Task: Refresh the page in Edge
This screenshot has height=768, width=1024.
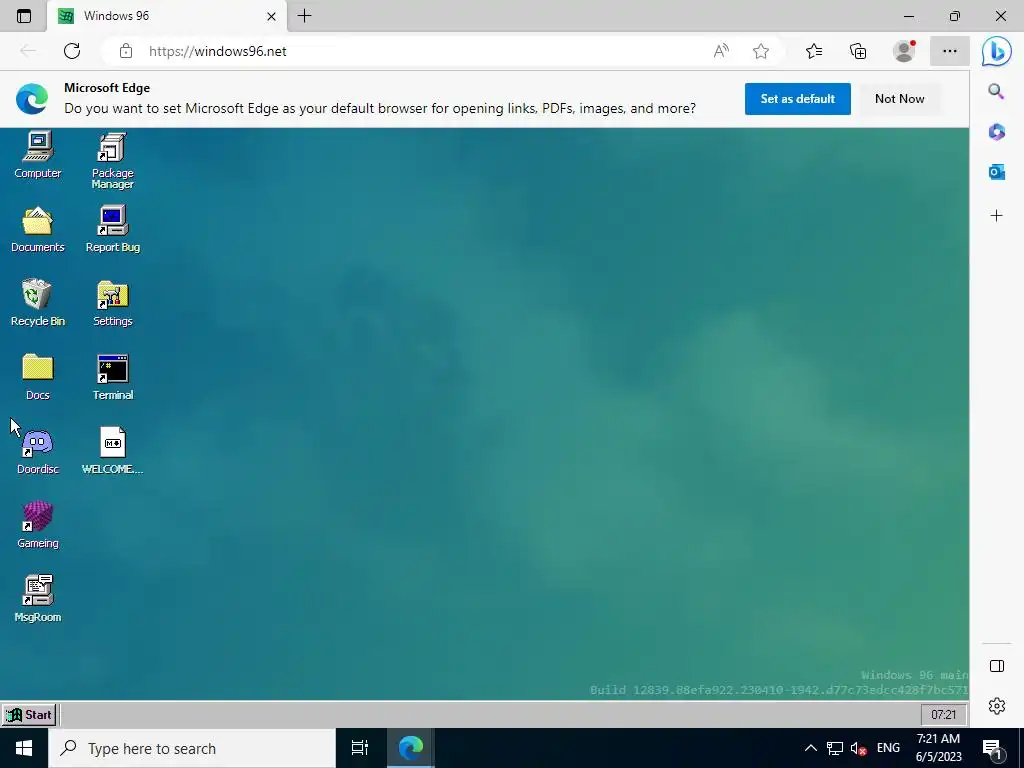Action: tap(72, 51)
